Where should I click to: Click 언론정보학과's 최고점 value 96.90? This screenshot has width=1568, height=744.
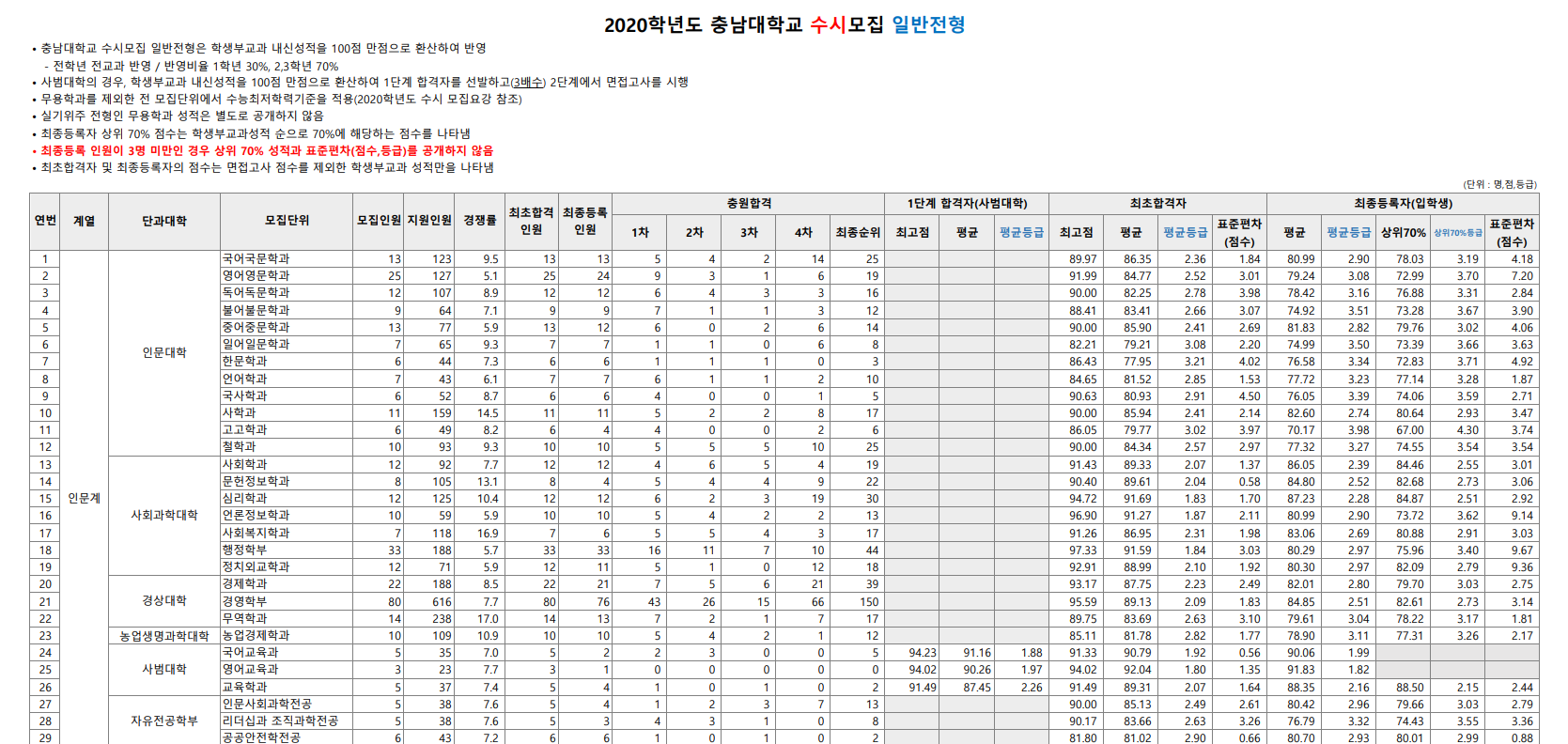click(1082, 516)
